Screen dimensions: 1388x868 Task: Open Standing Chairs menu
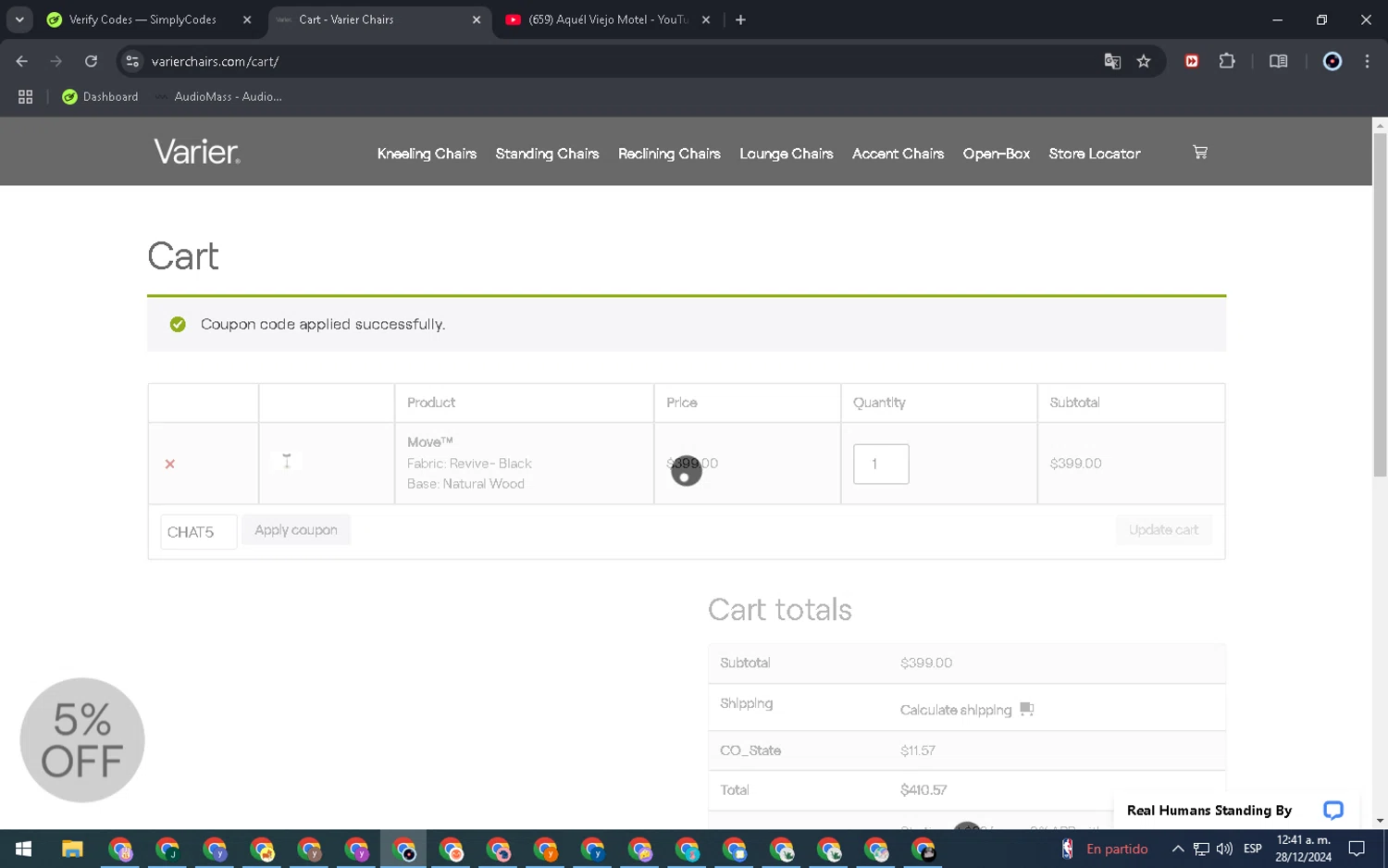pyautogui.click(x=547, y=154)
